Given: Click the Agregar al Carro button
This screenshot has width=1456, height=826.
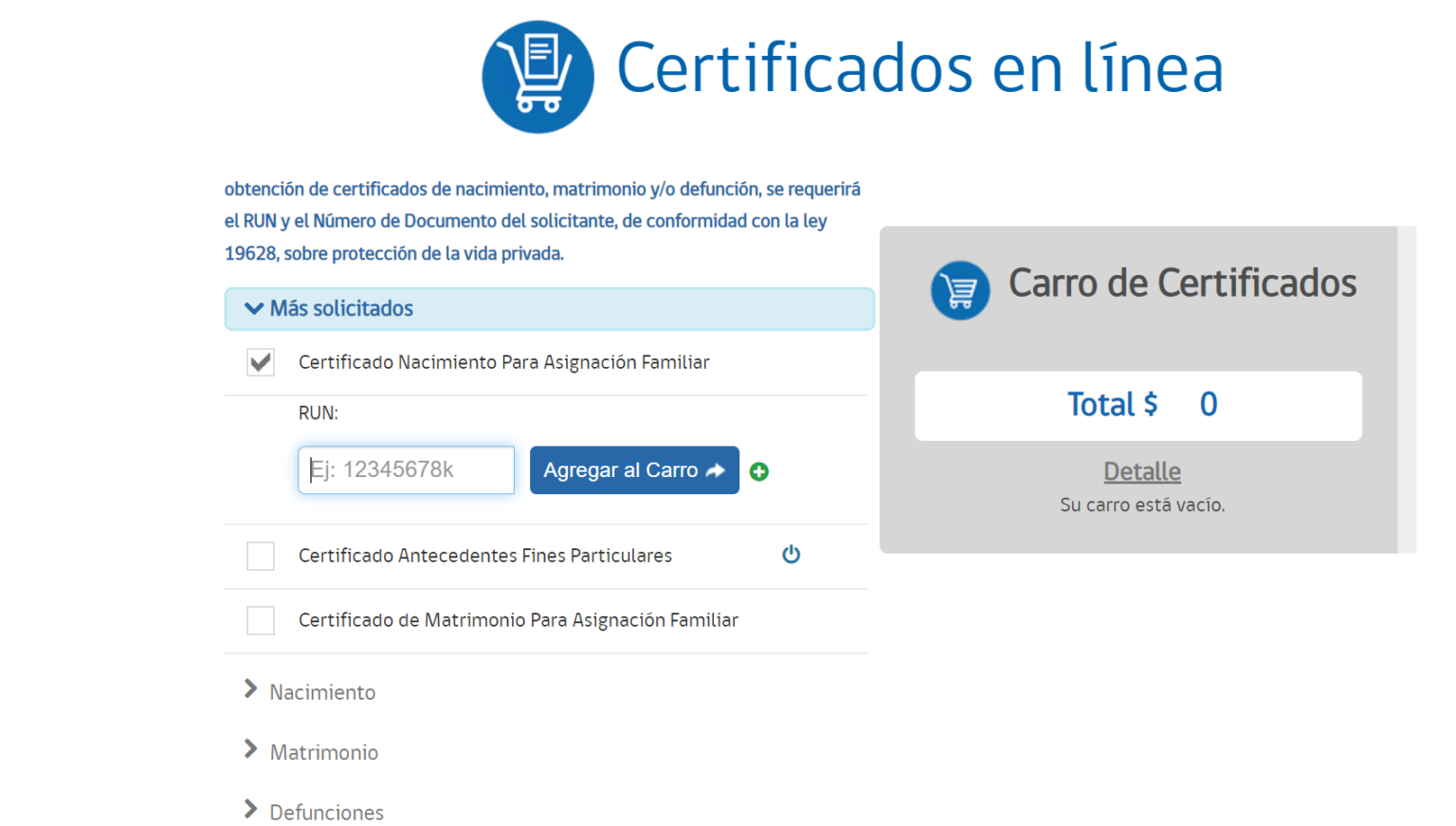Looking at the screenshot, I should point(634,470).
